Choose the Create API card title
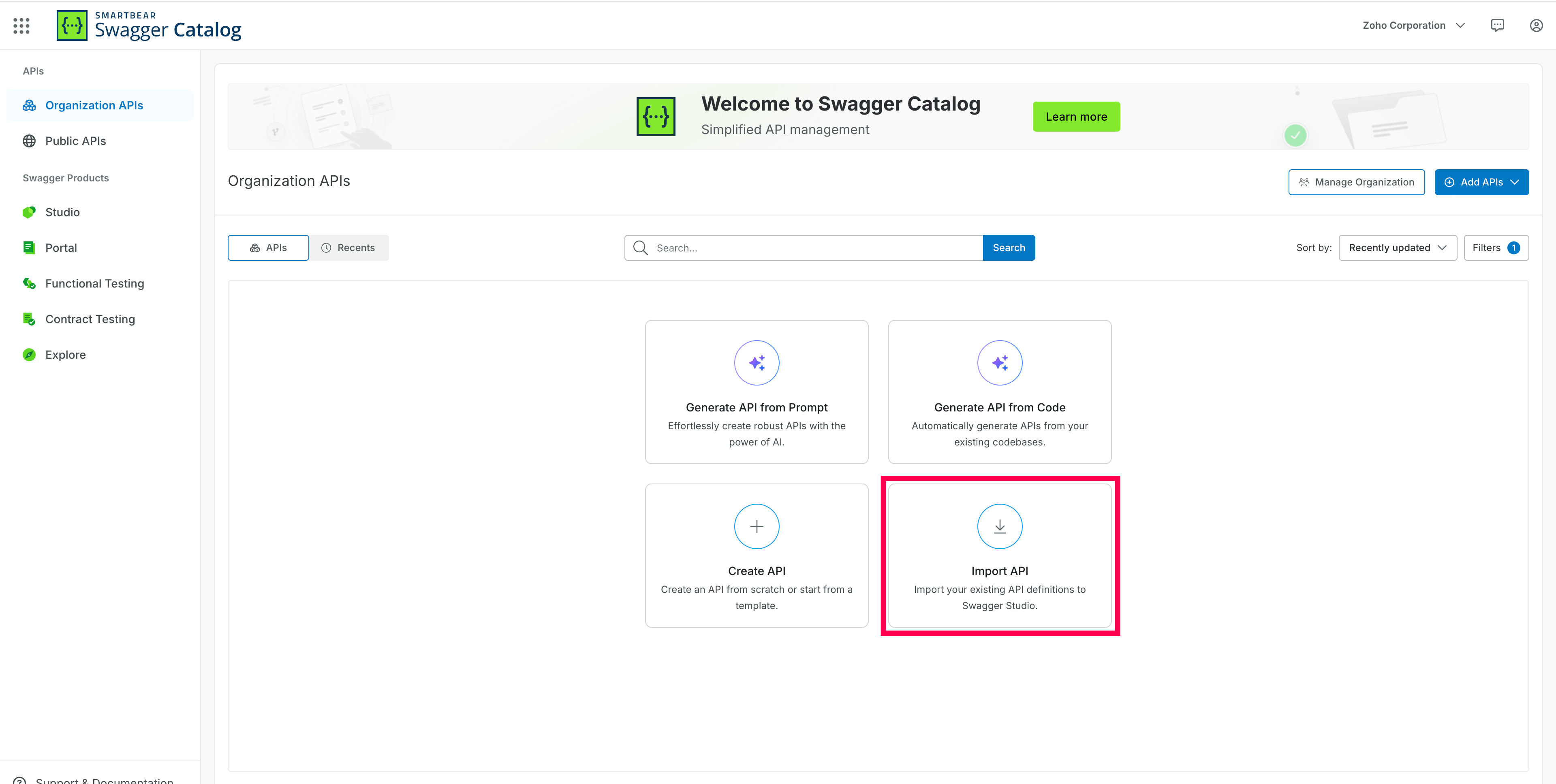The height and width of the screenshot is (784, 1556). tap(756, 571)
